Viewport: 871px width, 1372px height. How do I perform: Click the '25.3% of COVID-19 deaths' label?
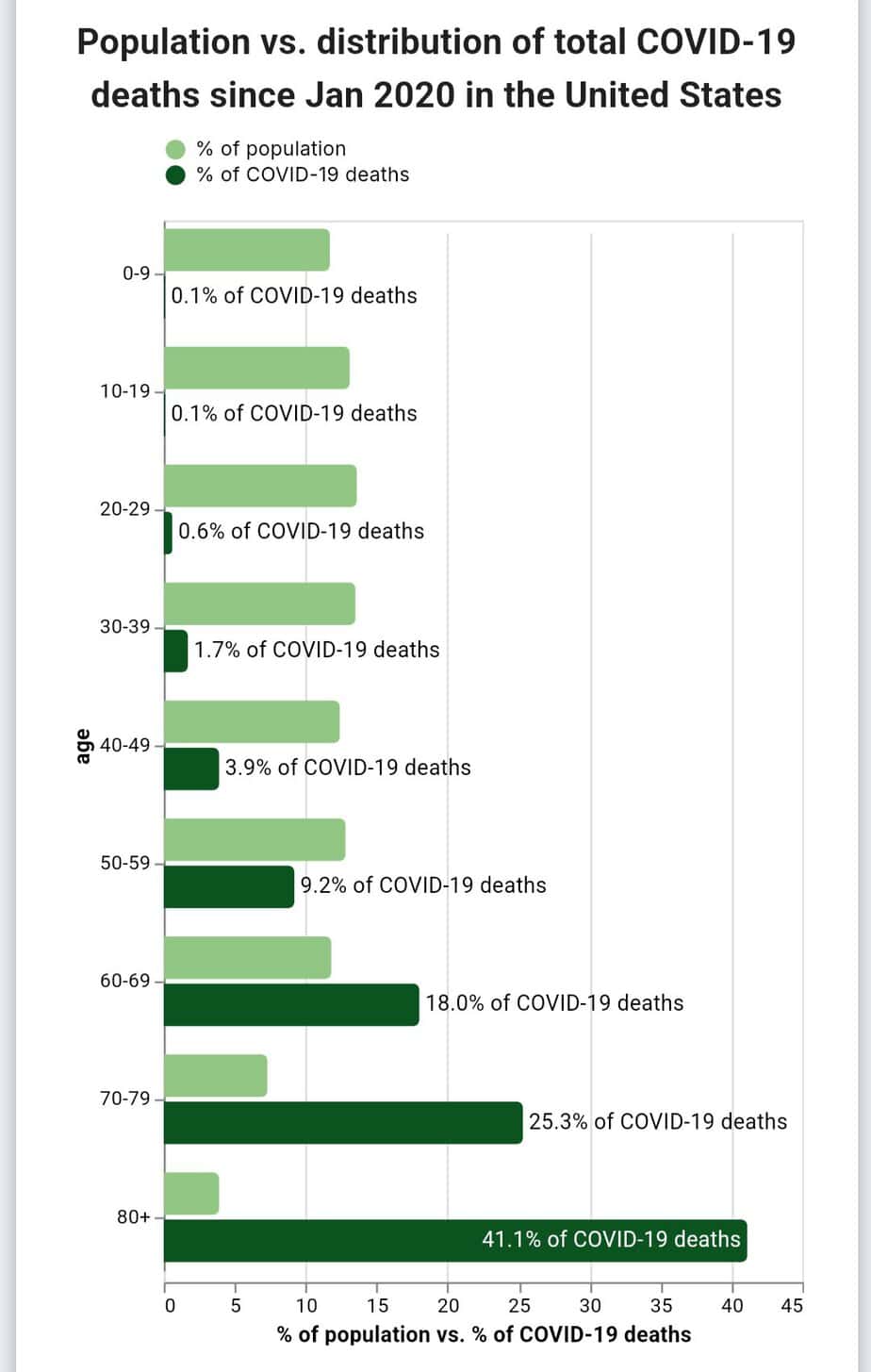click(658, 1121)
